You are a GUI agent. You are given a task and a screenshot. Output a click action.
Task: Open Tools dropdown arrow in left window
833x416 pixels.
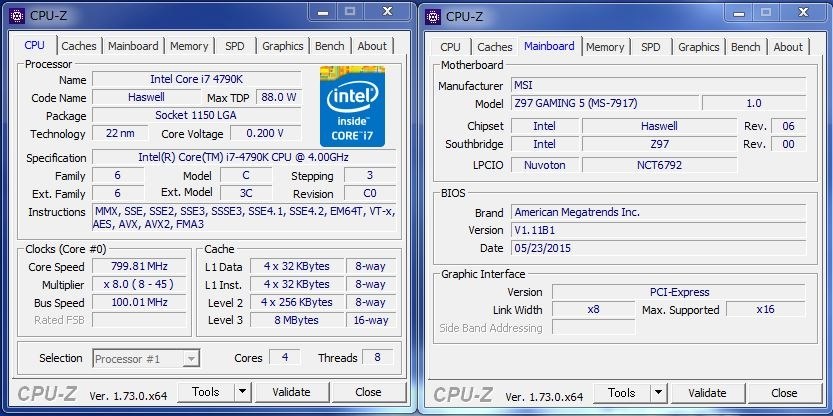242,392
